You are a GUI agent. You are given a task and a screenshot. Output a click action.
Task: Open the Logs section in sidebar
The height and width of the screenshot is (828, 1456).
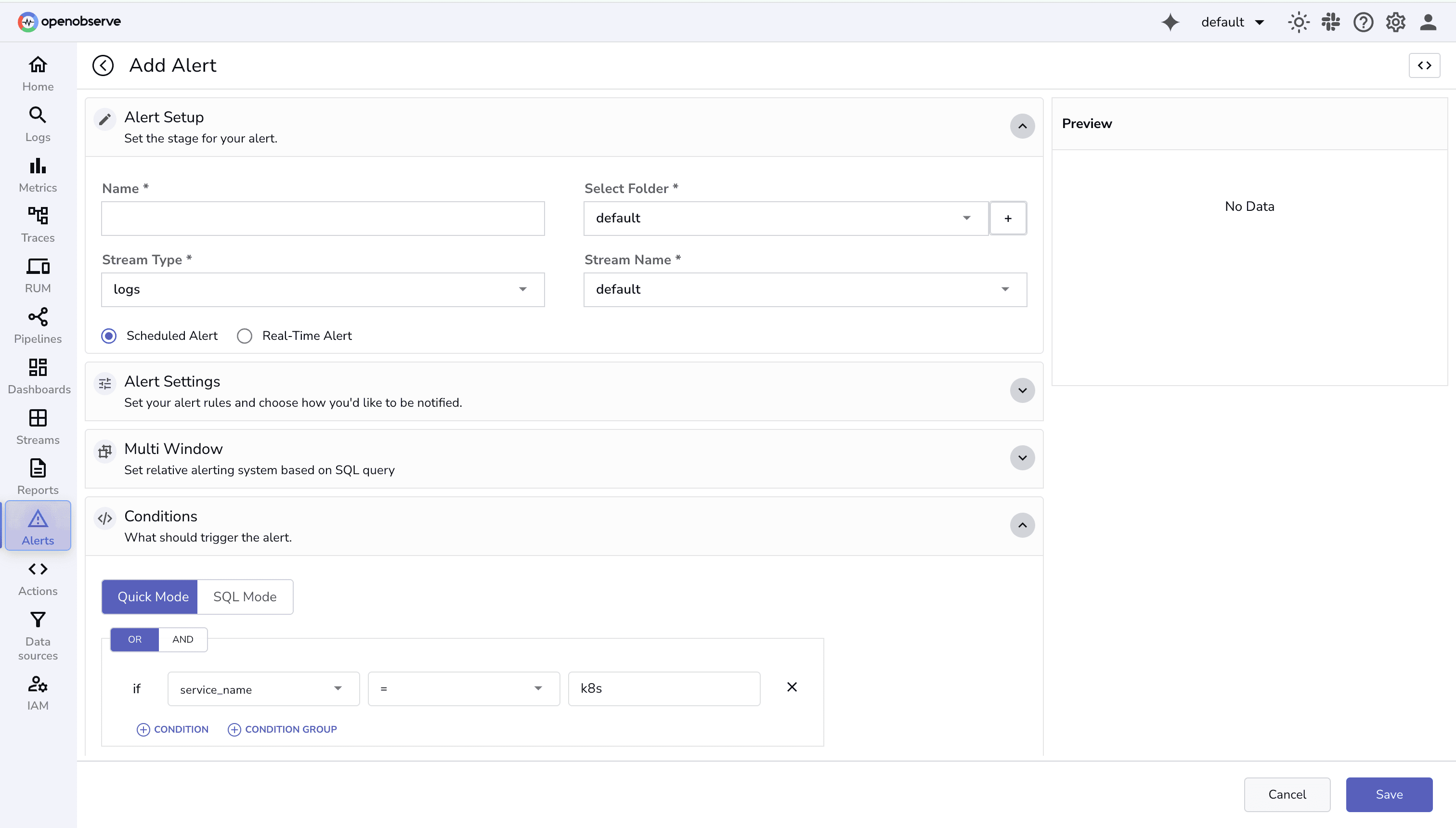(37, 124)
